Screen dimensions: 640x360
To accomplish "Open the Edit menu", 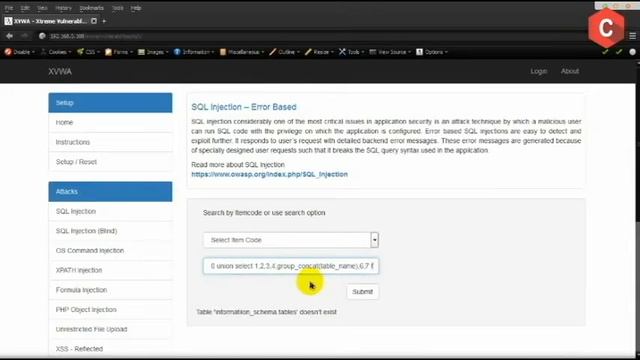I will (25, 8).
